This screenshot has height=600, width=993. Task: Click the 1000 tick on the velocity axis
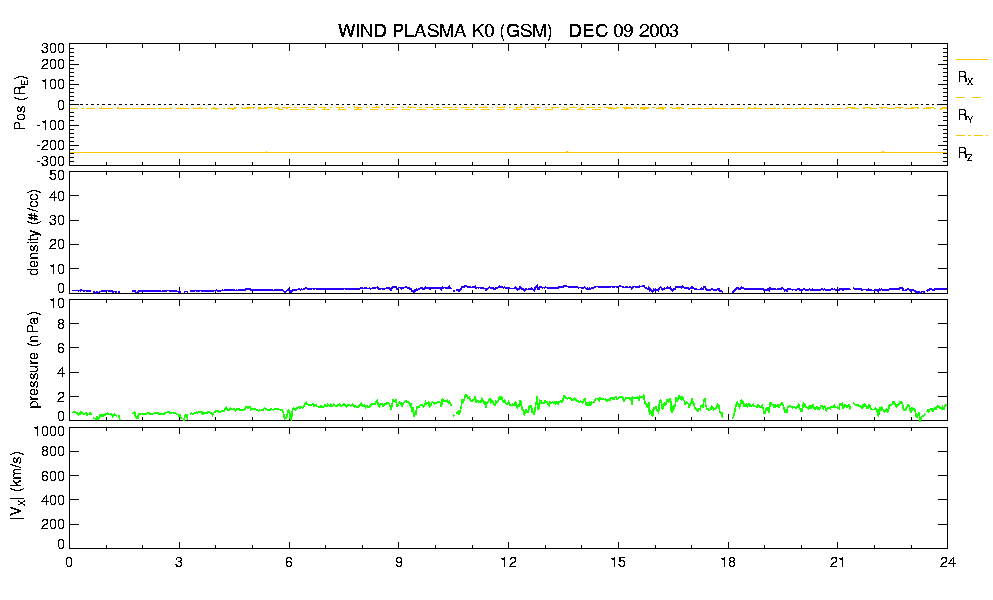point(49,432)
